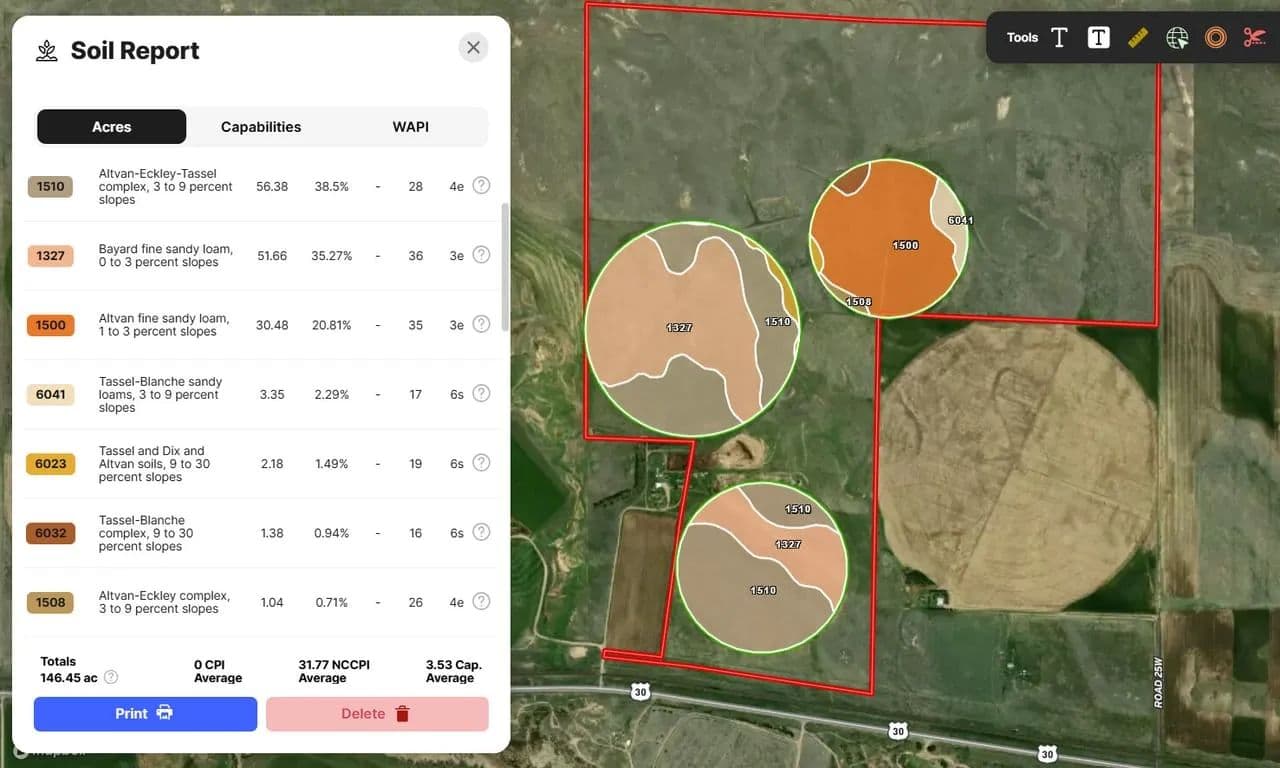Open help for soil 1510 row
Screen dimensions: 1280x768
481,186
